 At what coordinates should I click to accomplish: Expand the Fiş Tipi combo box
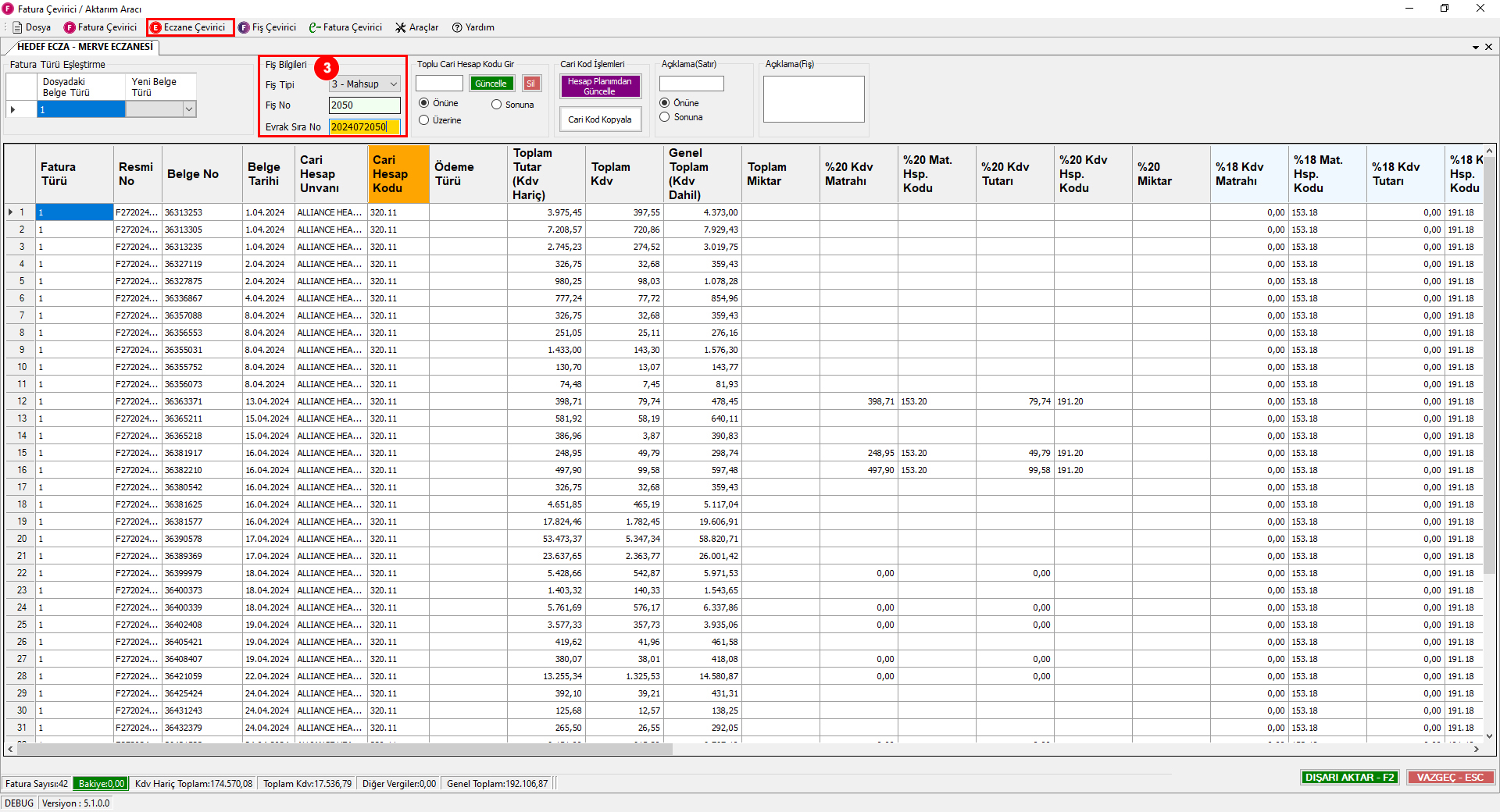[393, 84]
